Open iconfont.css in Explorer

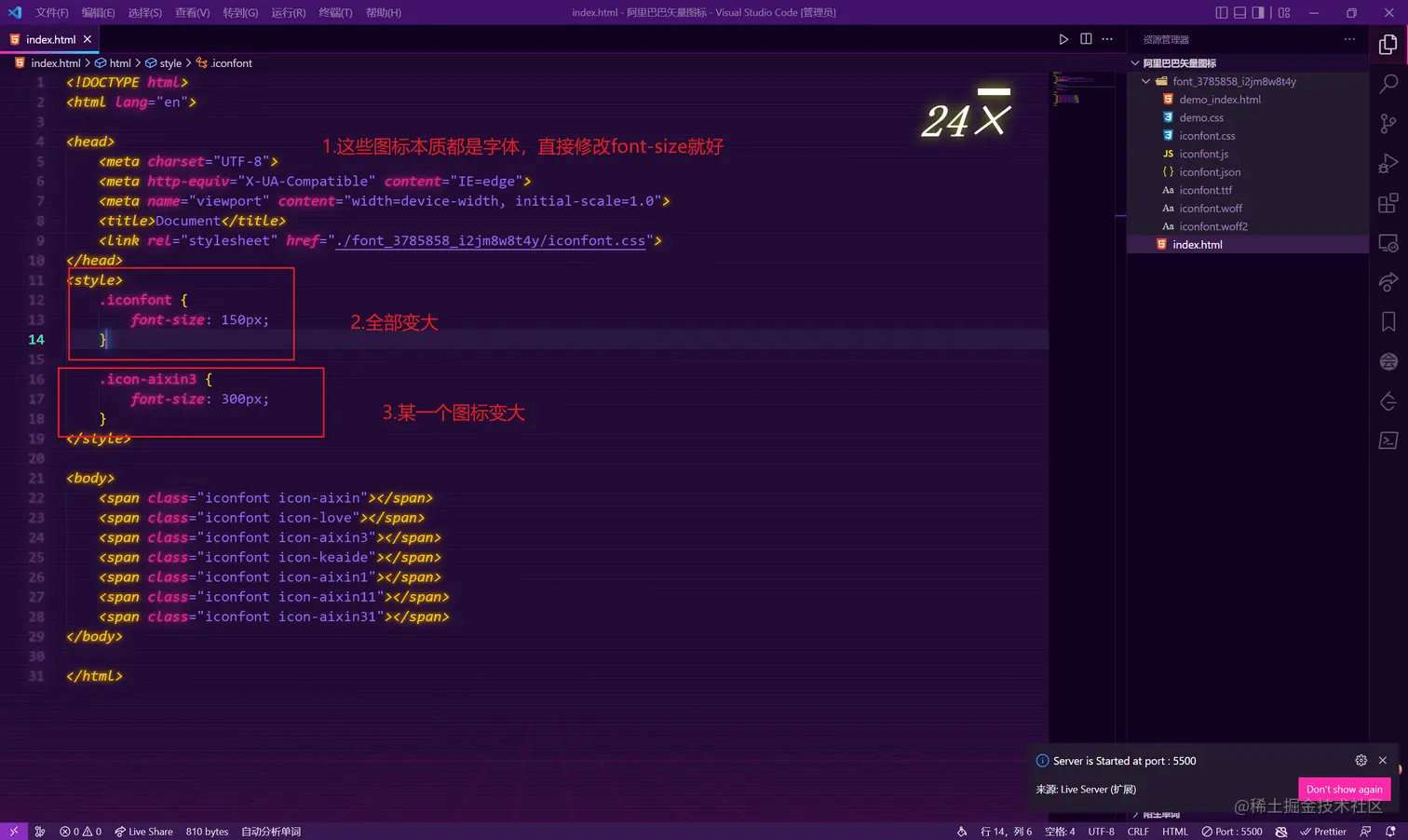(x=1248, y=136)
